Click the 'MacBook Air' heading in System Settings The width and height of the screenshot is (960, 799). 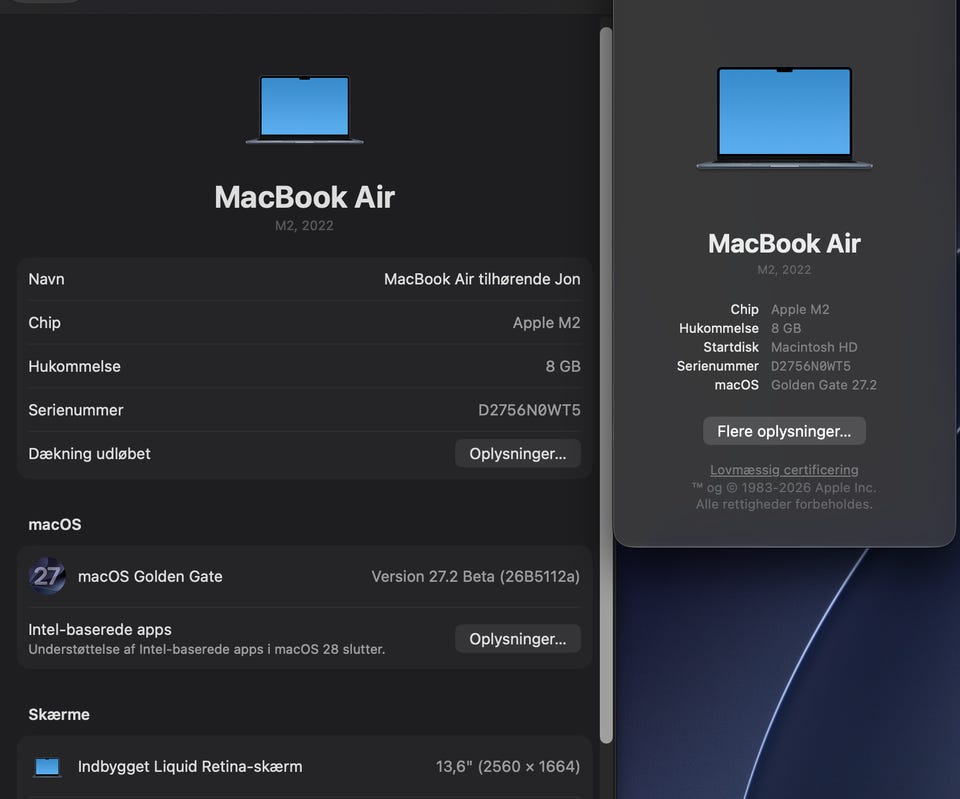click(x=304, y=197)
